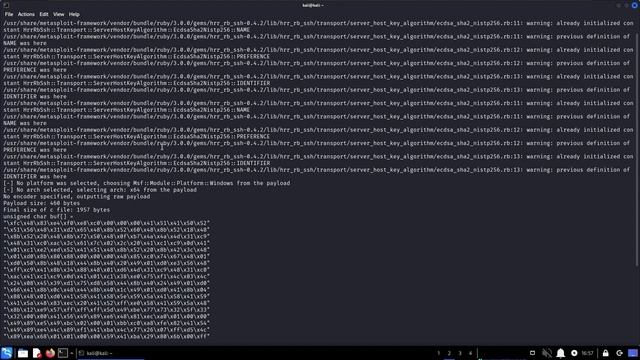The width and height of the screenshot is (640, 360).
Task: Click the muted volume icon in the tray
Action: (x=547, y=353)
